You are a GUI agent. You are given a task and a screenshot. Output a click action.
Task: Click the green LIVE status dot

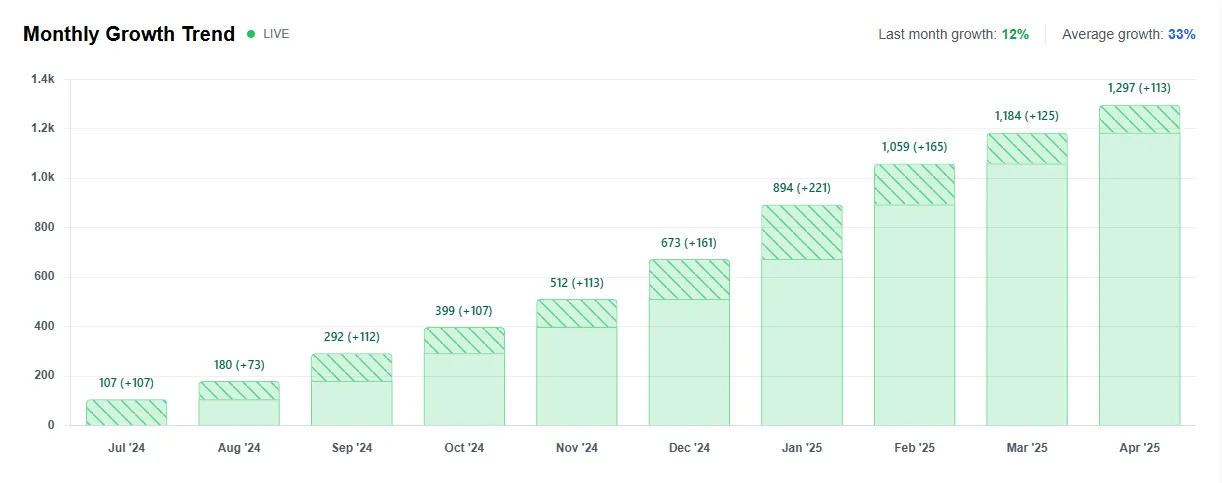click(x=251, y=34)
